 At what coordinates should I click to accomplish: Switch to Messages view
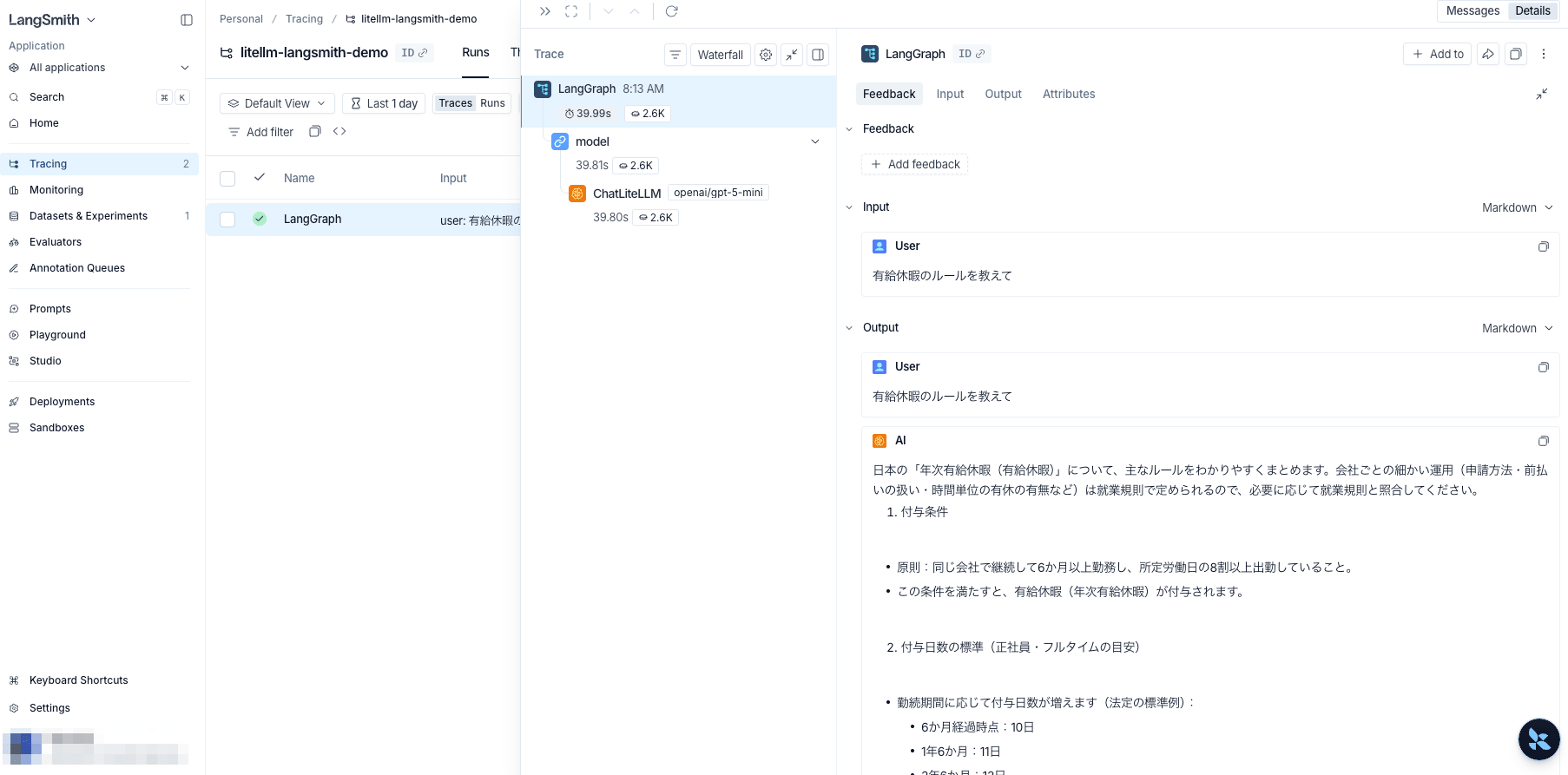pyautogui.click(x=1472, y=11)
